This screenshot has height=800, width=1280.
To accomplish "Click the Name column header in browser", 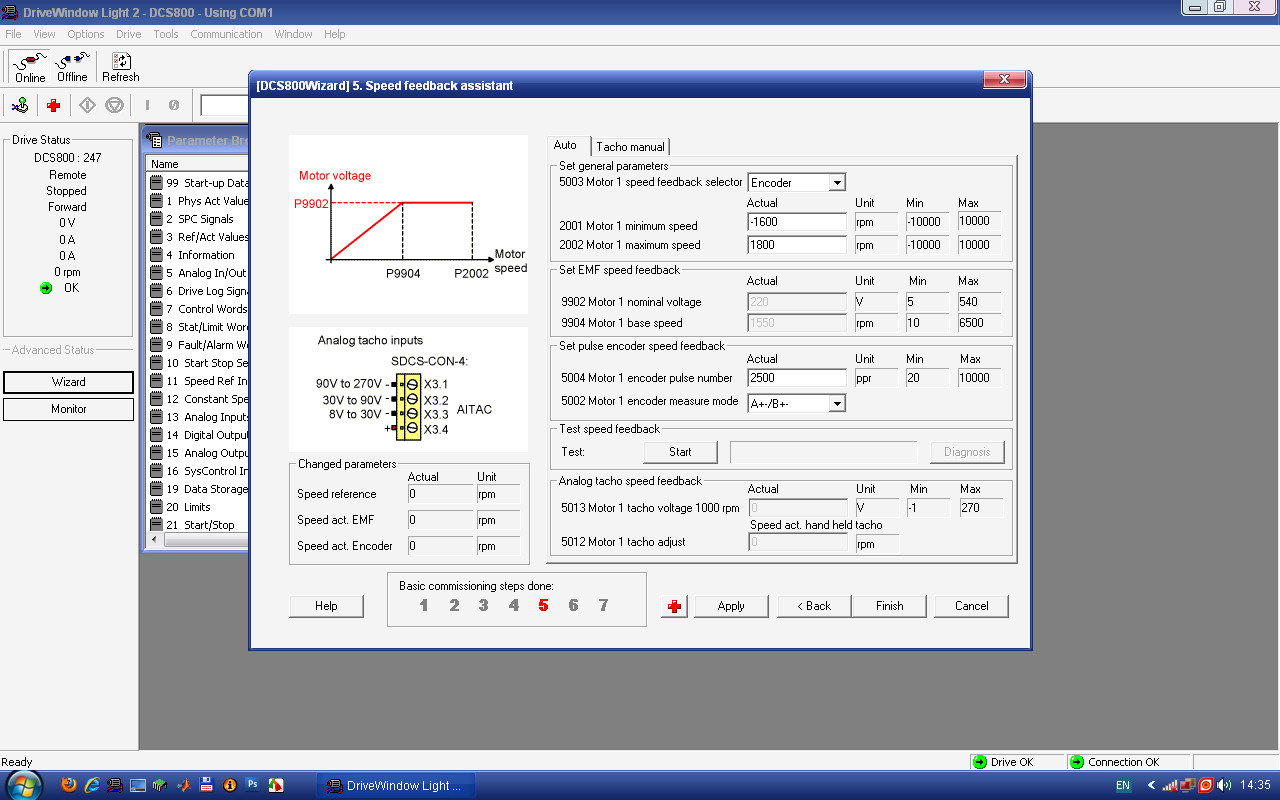I will point(197,164).
